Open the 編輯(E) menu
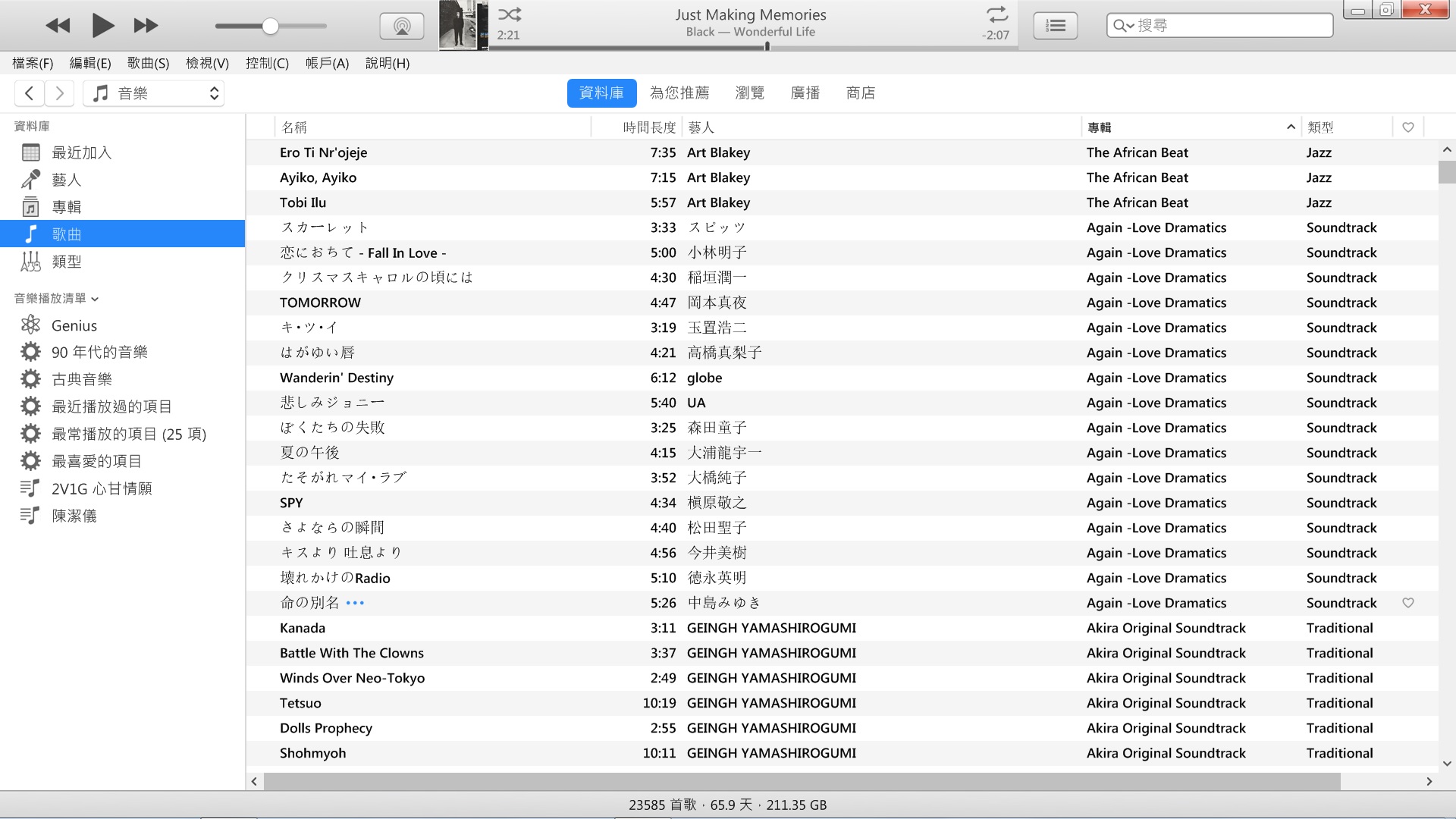 coord(90,63)
